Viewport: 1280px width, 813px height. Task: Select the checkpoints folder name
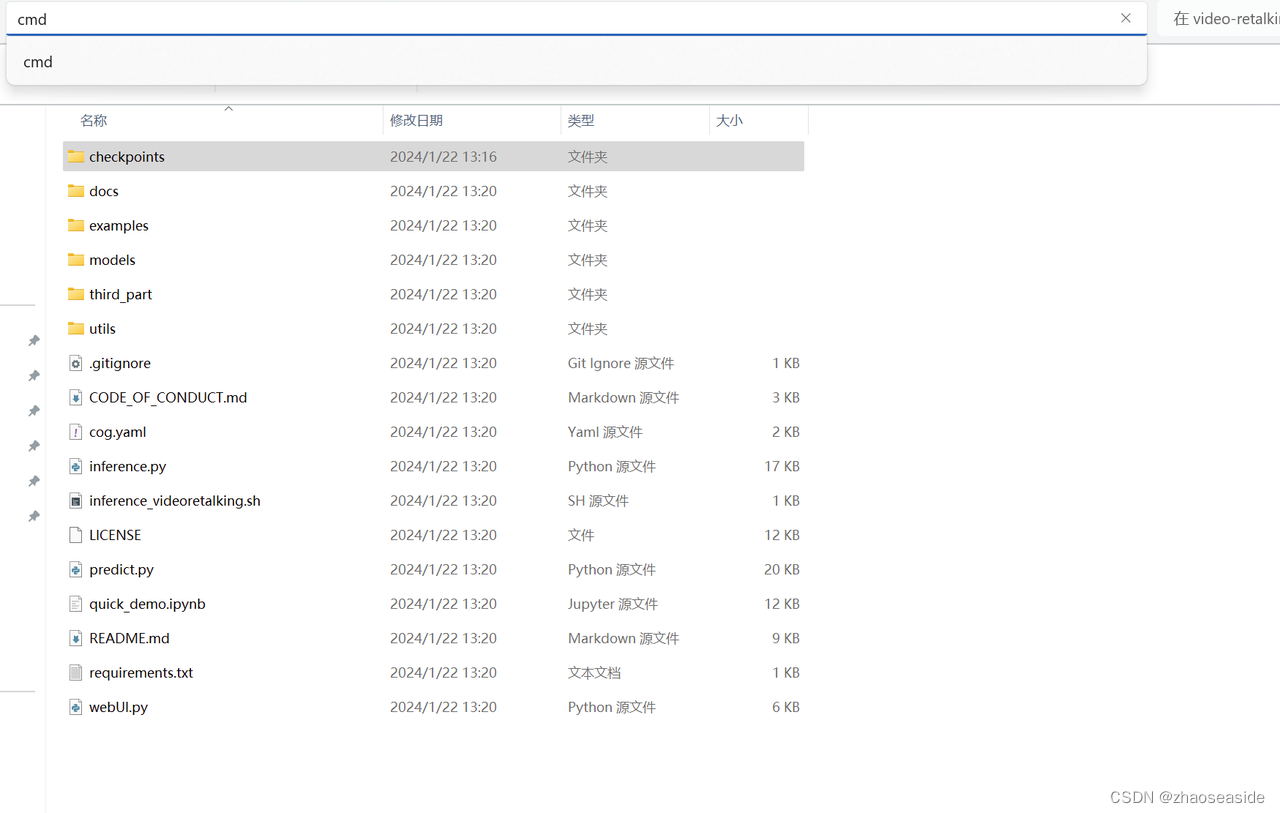coord(127,157)
